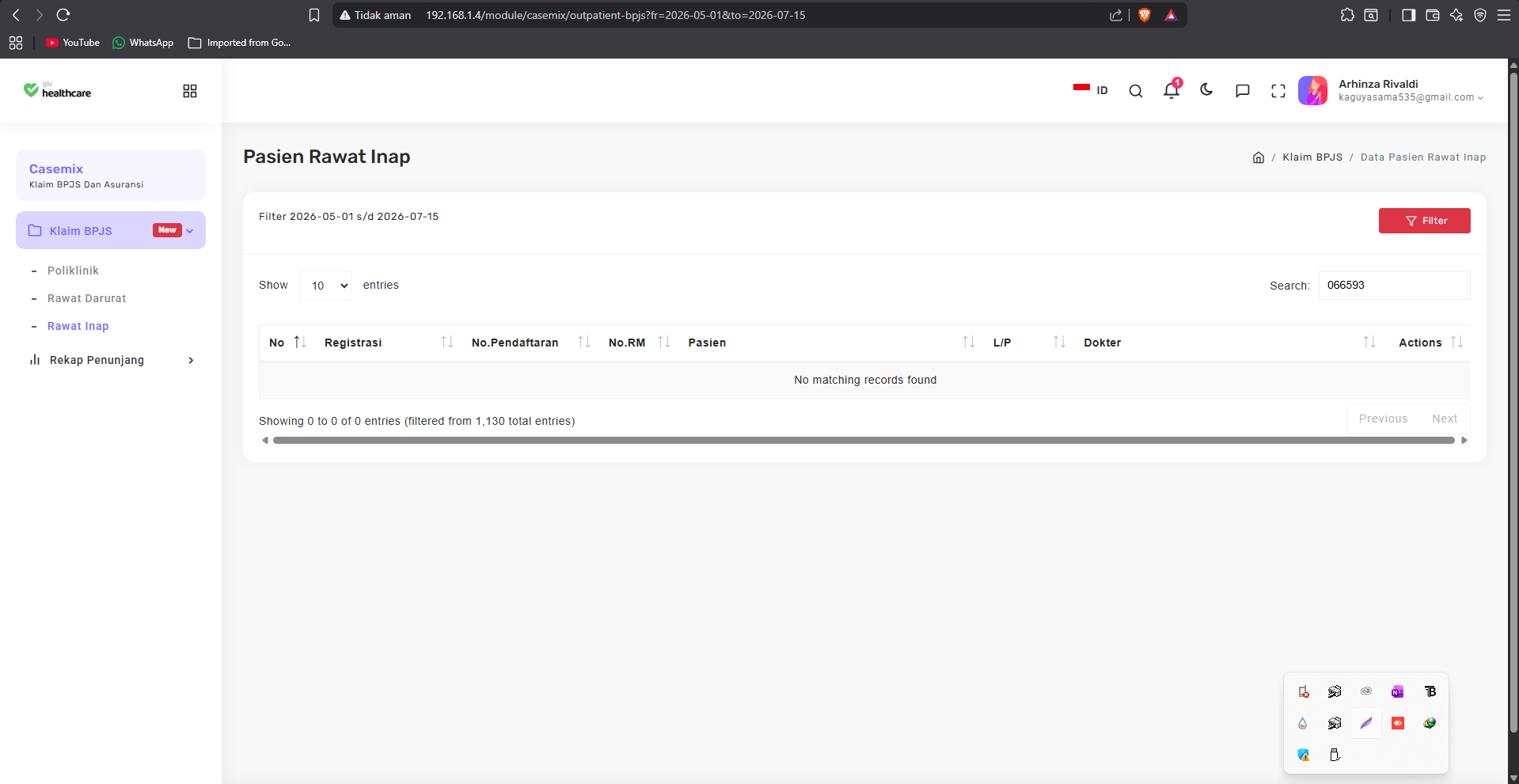Click the Previous pagination button
The width and height of the screenshot is (1519, 784).
[1383, 419]
